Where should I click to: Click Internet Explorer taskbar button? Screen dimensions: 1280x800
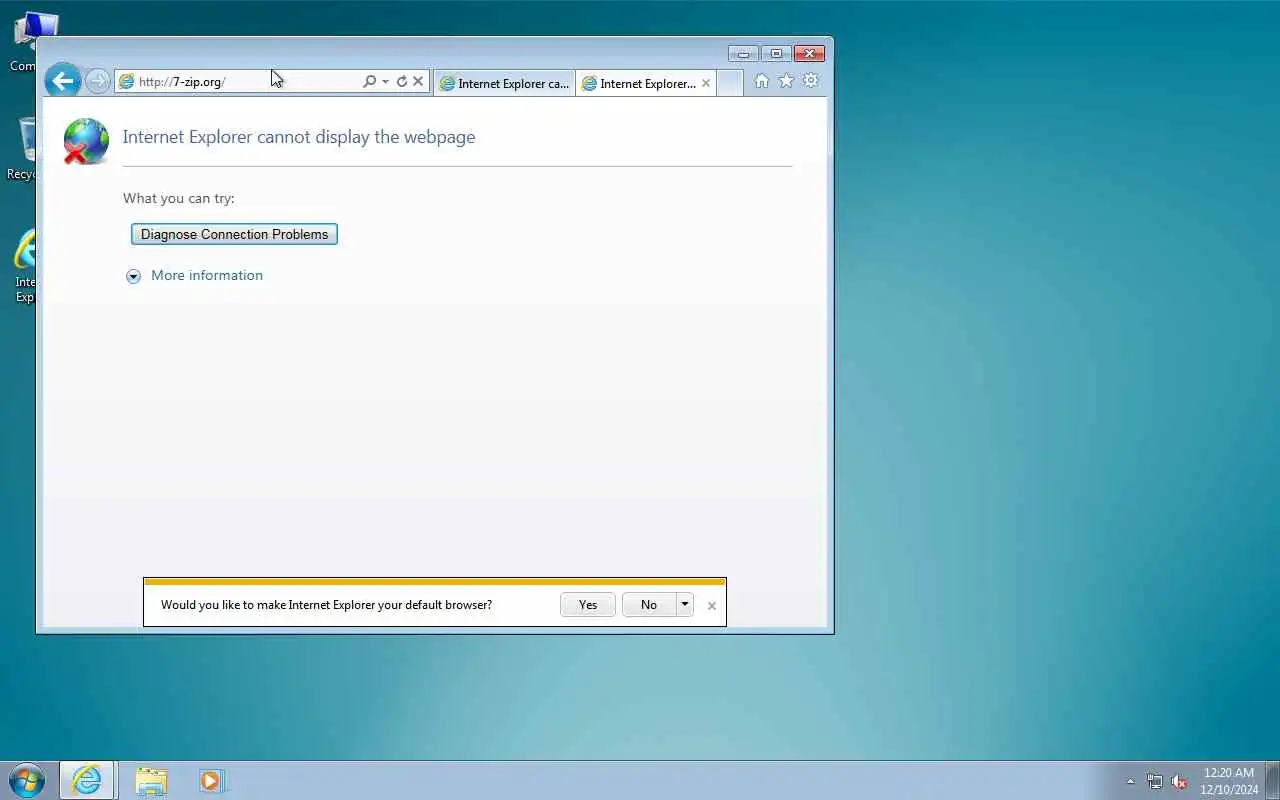click(x=87, y=780)
